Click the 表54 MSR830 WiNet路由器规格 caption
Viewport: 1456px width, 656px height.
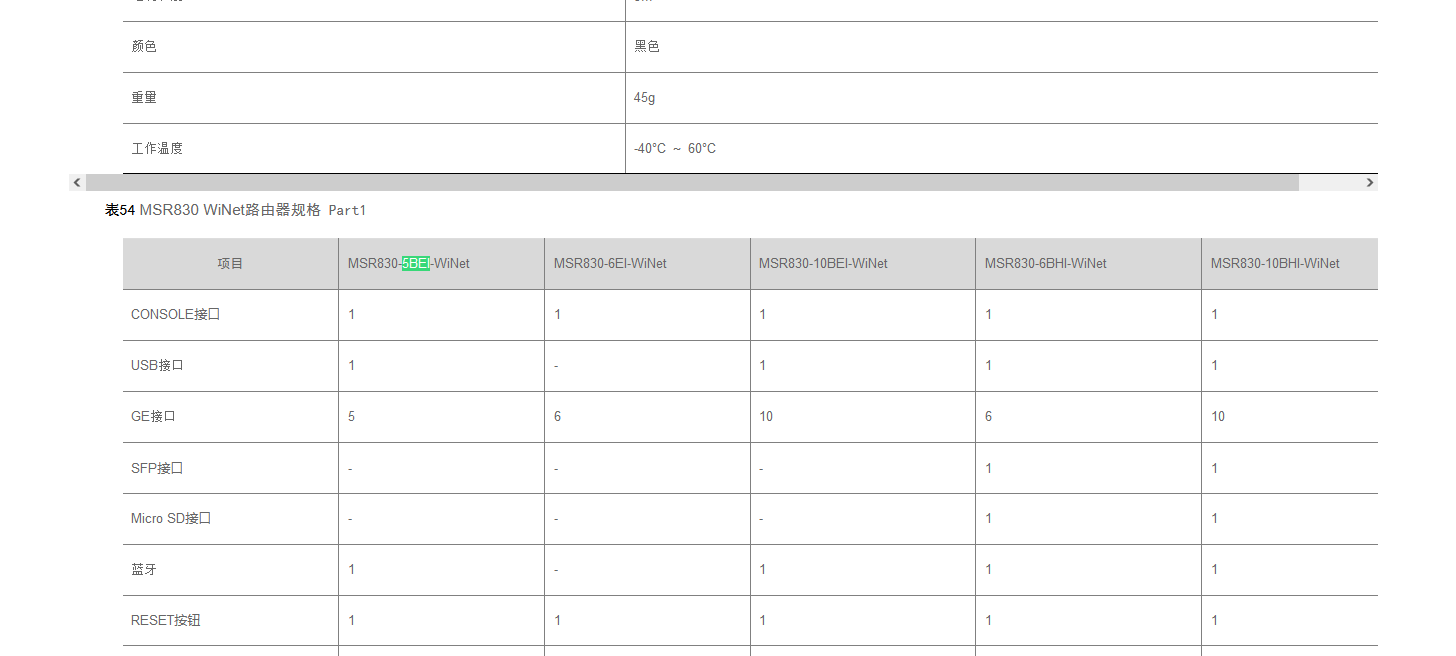(x=236, y=210)
